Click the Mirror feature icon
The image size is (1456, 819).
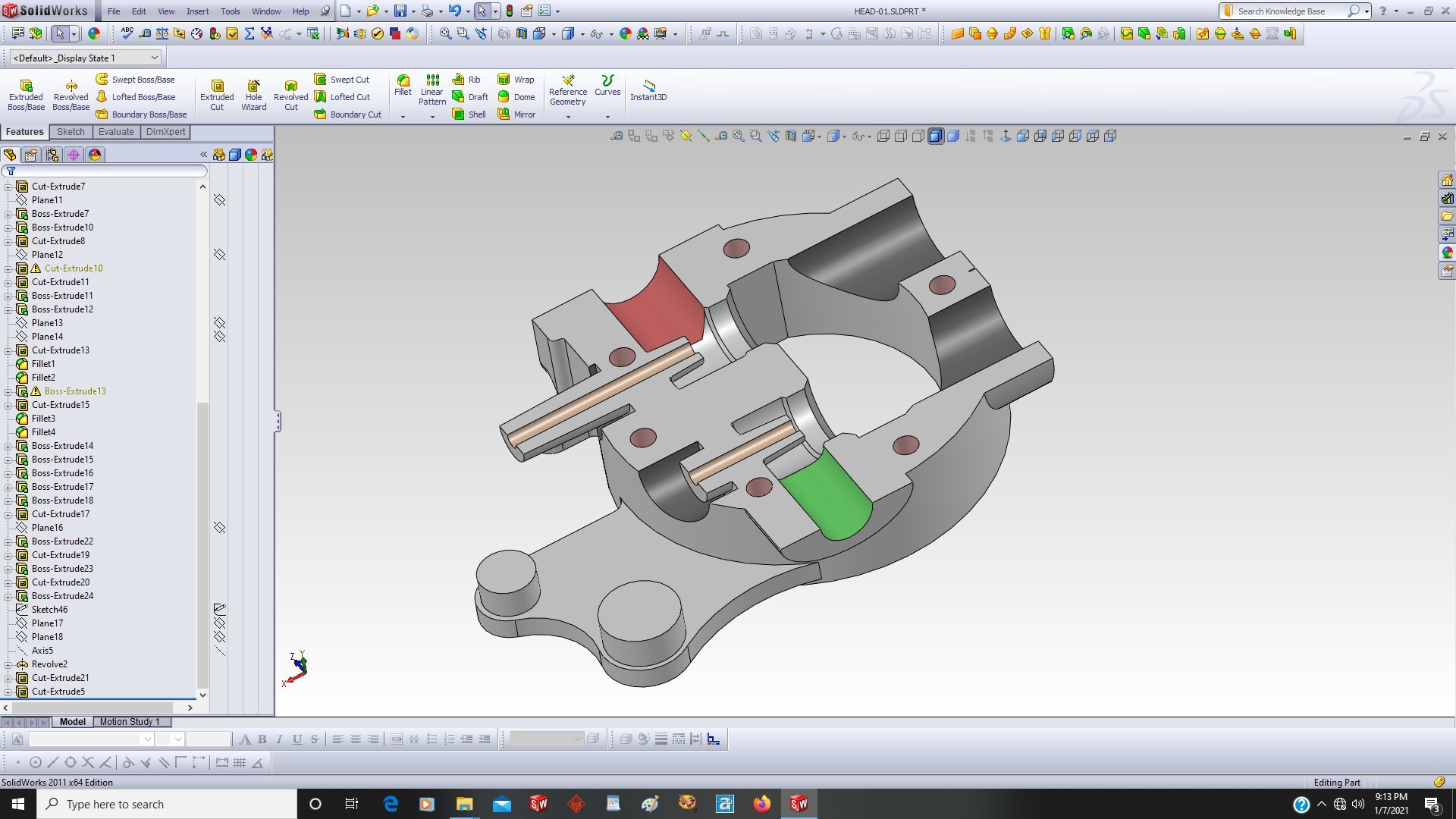point(504,115)
